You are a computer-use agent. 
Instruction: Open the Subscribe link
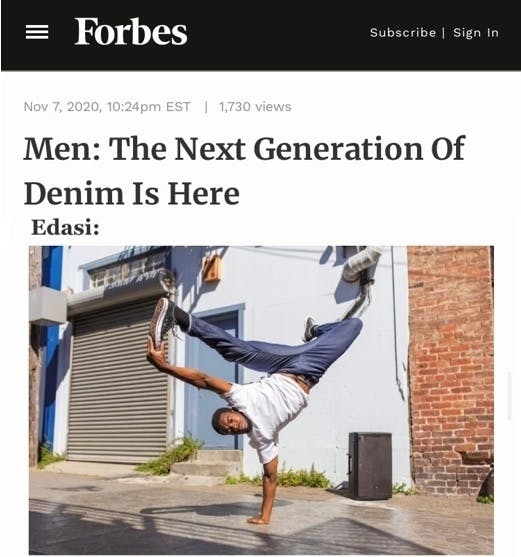[403, 33]
